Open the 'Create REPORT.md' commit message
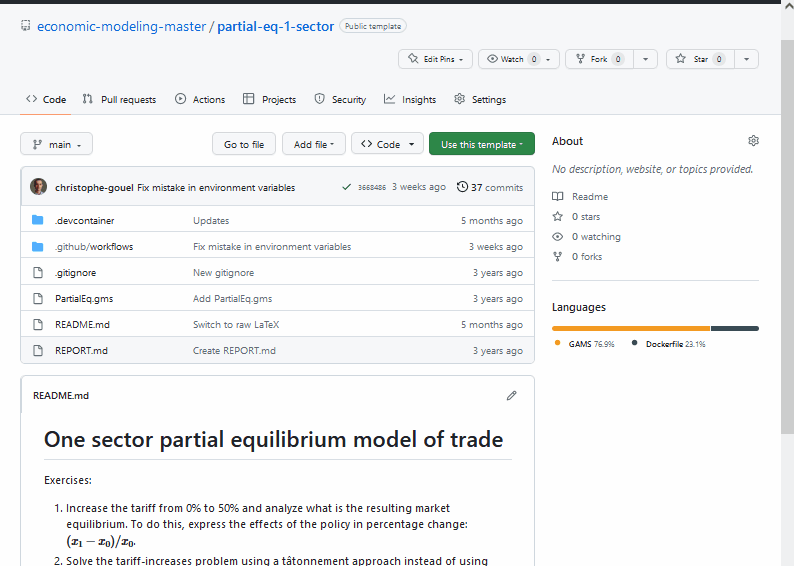This screenshot has width=794, height=566. 234,351
